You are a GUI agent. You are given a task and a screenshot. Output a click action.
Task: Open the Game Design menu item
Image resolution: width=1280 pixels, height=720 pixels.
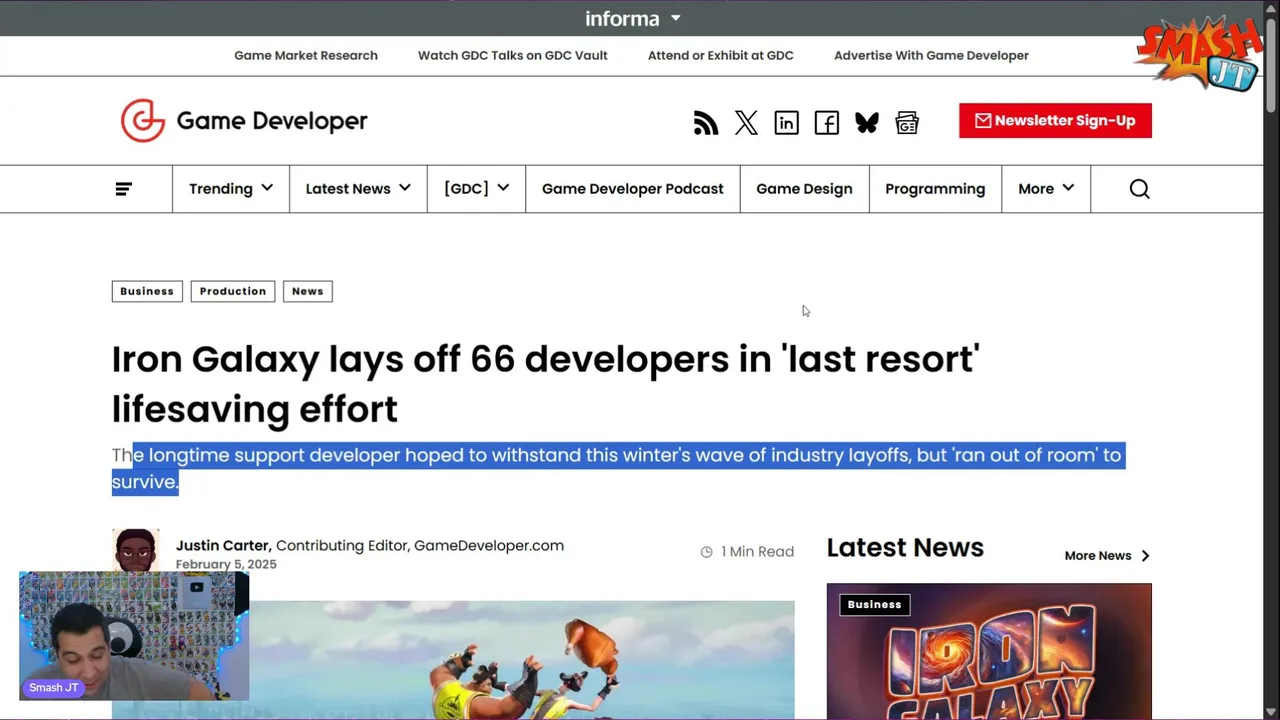(804, 189)
